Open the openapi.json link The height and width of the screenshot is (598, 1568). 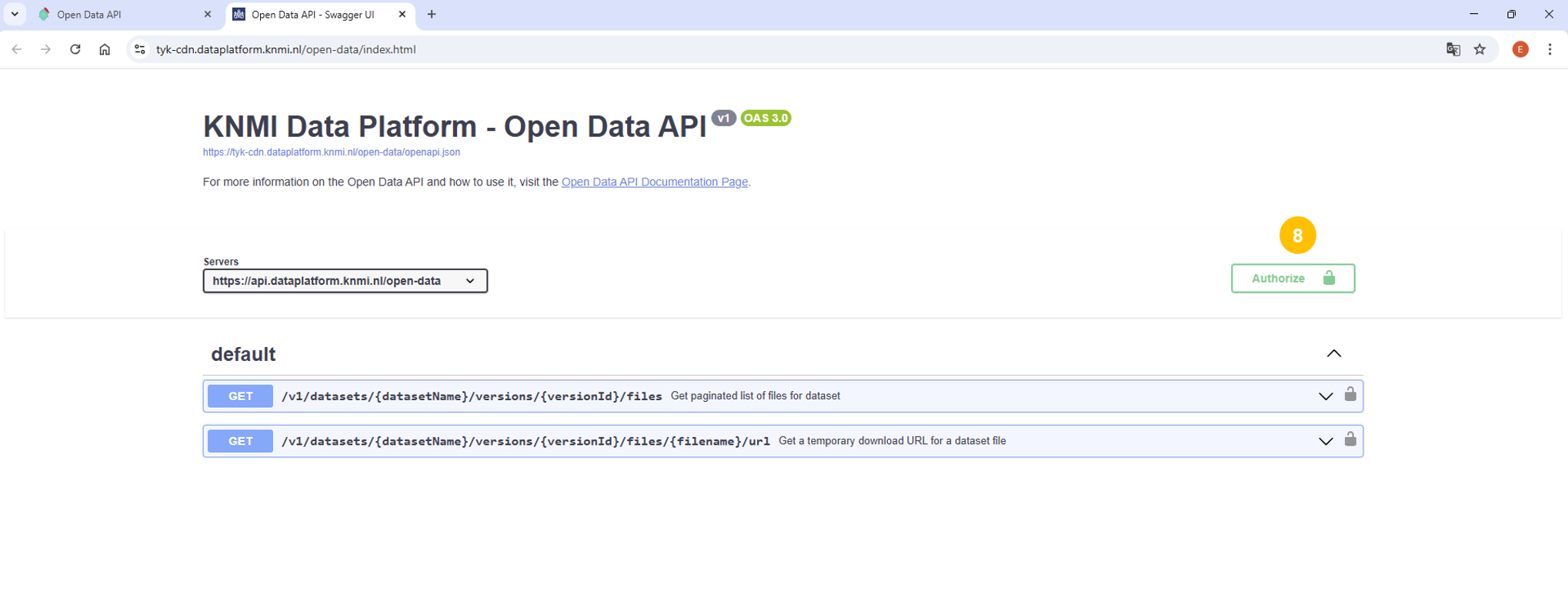[x=331, y=152]
